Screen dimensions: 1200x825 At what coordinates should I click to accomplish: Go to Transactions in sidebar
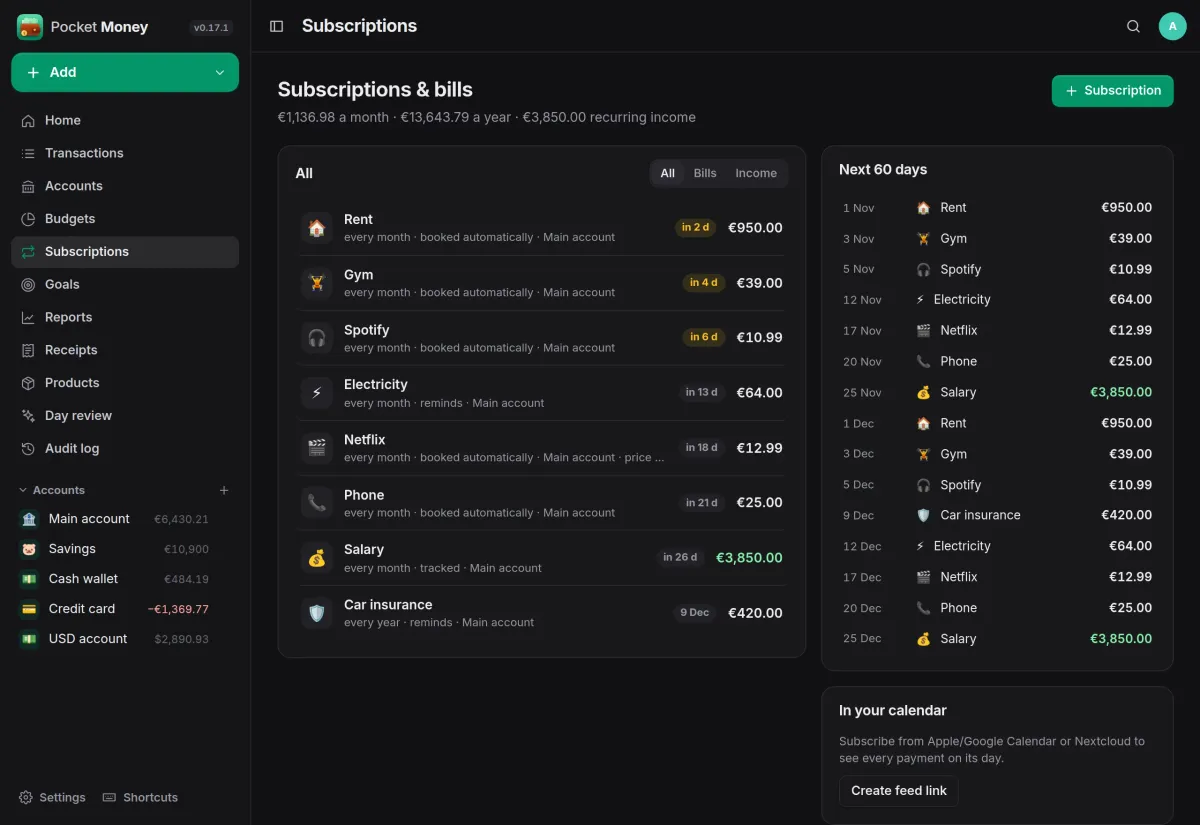coord(125,153)
